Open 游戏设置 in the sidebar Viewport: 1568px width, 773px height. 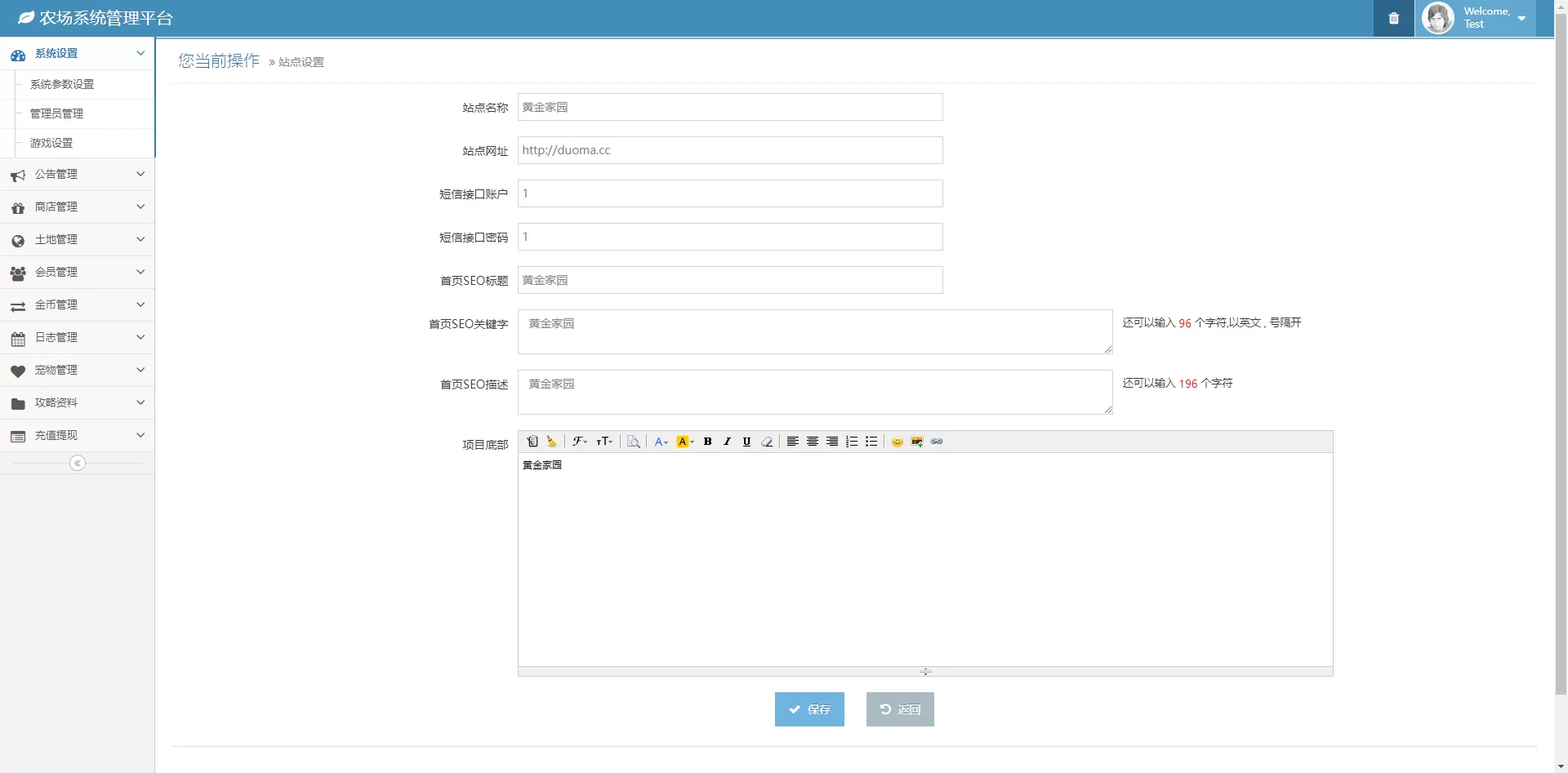[51, 143]
